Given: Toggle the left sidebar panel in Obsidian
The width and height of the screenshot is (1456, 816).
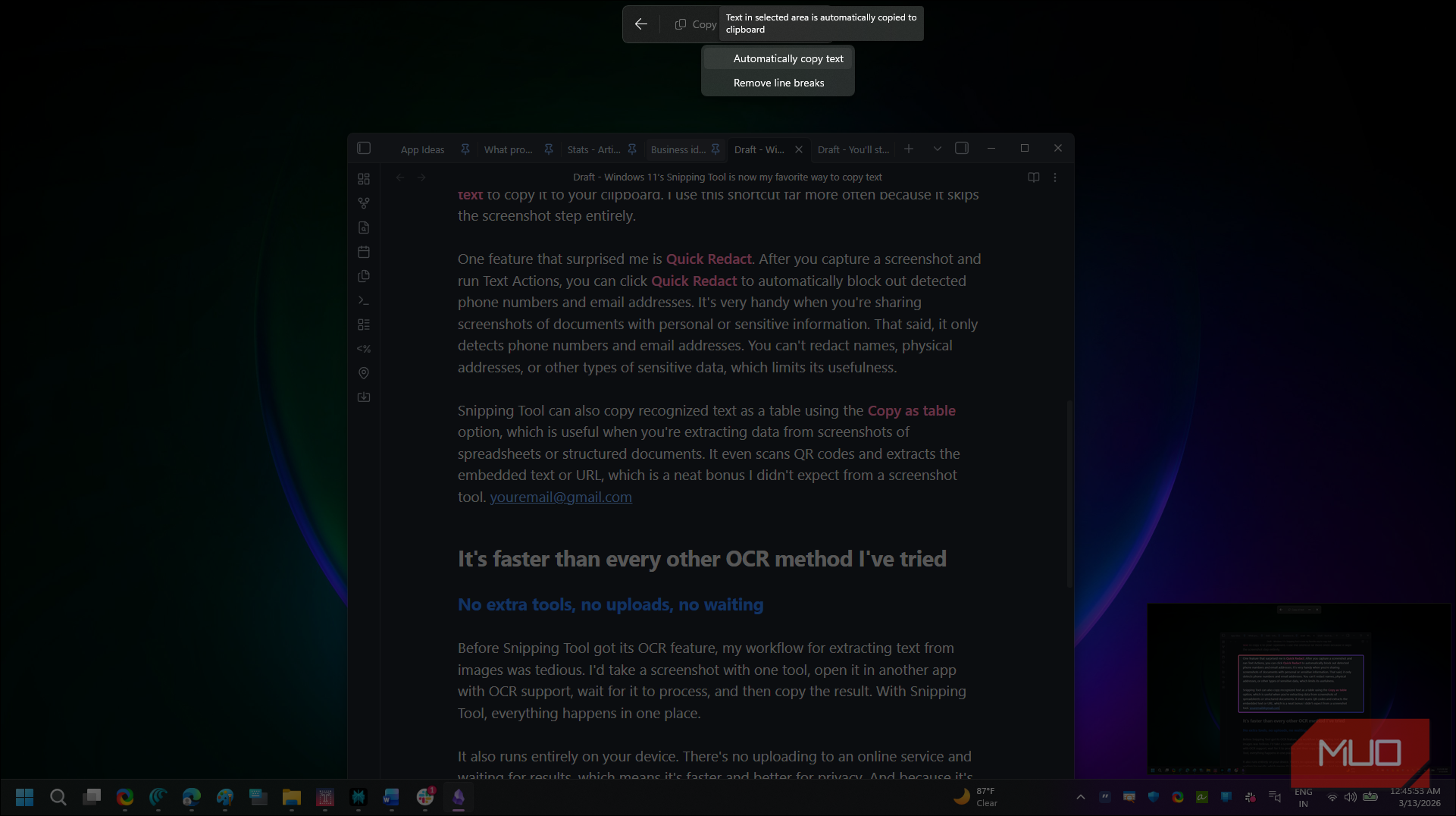Looking at the screenshot, I should click(364, 149).
